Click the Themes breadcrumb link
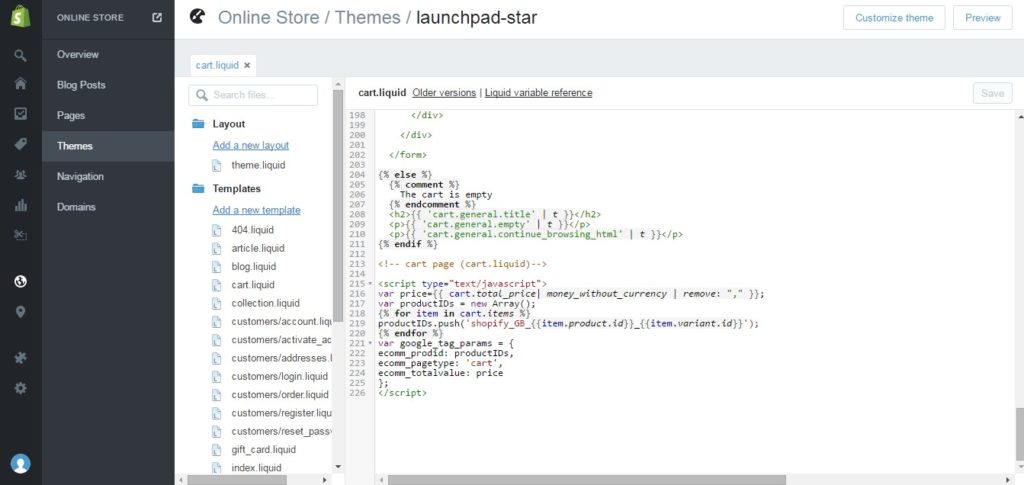The height and width of the screenshot is (485, 1024). (367, 18)
